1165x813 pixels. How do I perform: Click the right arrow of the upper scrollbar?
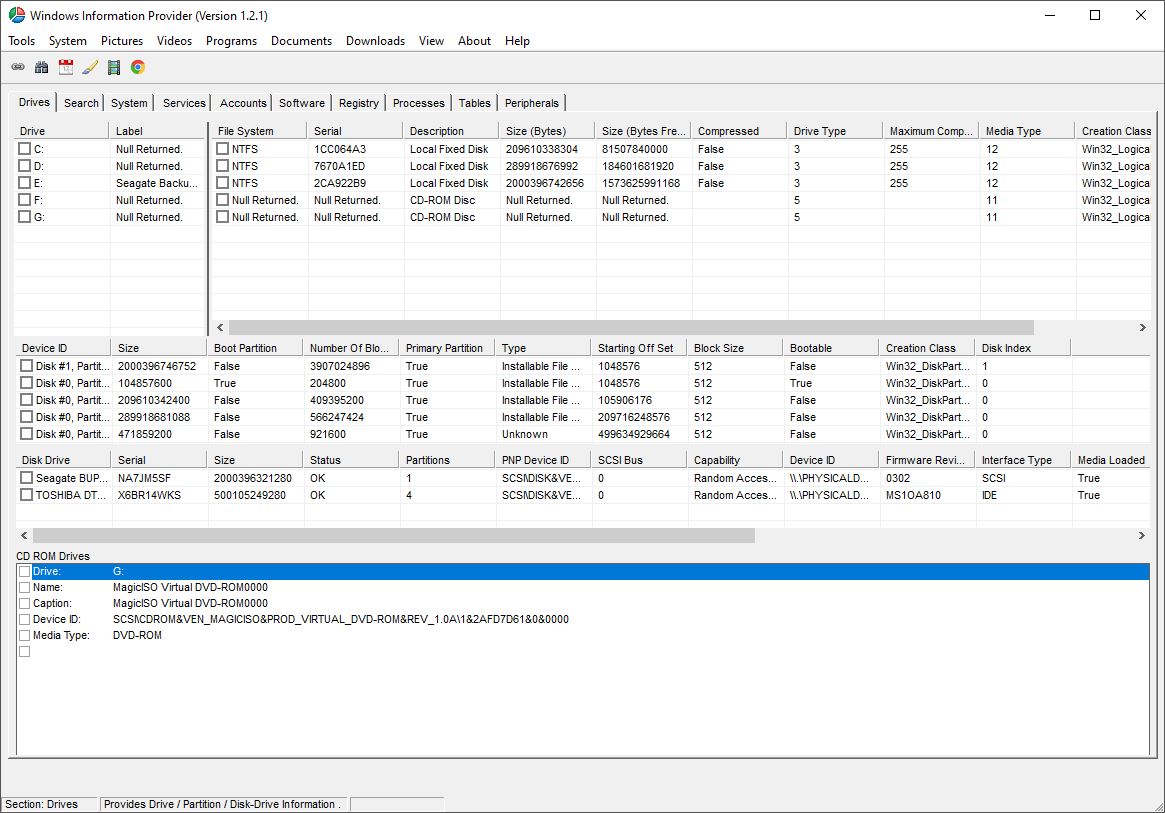pyautogui.click(x=1141, y=326)
